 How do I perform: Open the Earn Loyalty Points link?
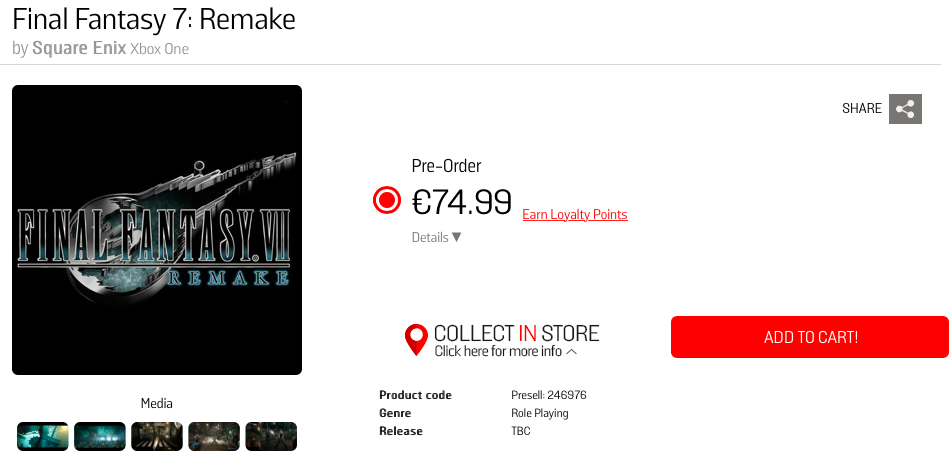click(x=575, y=215)
